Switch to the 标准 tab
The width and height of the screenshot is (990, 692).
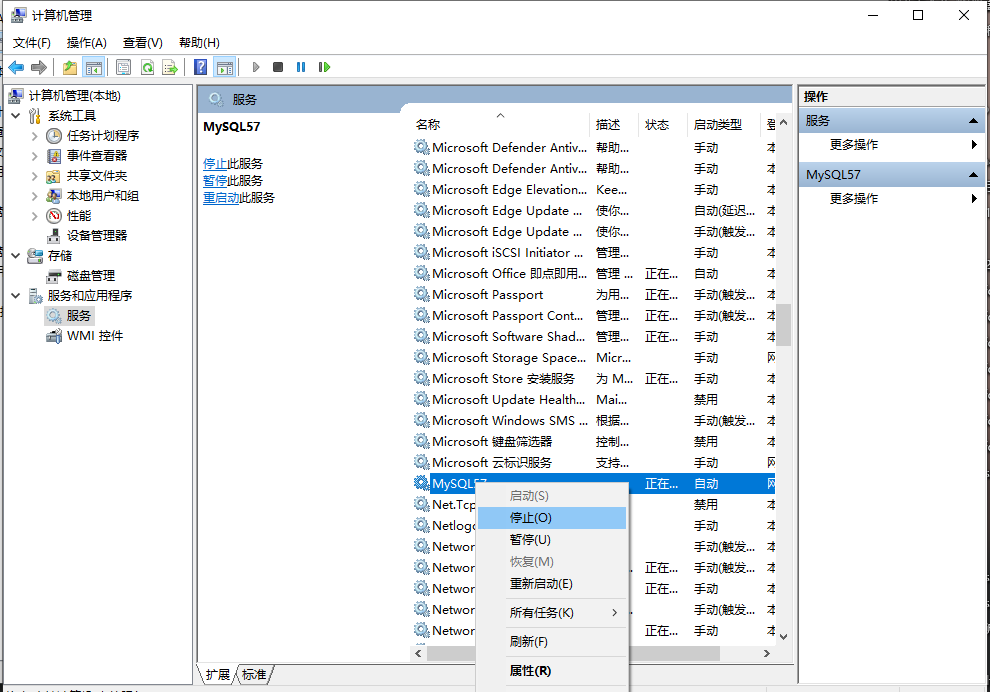click(254, 675)
